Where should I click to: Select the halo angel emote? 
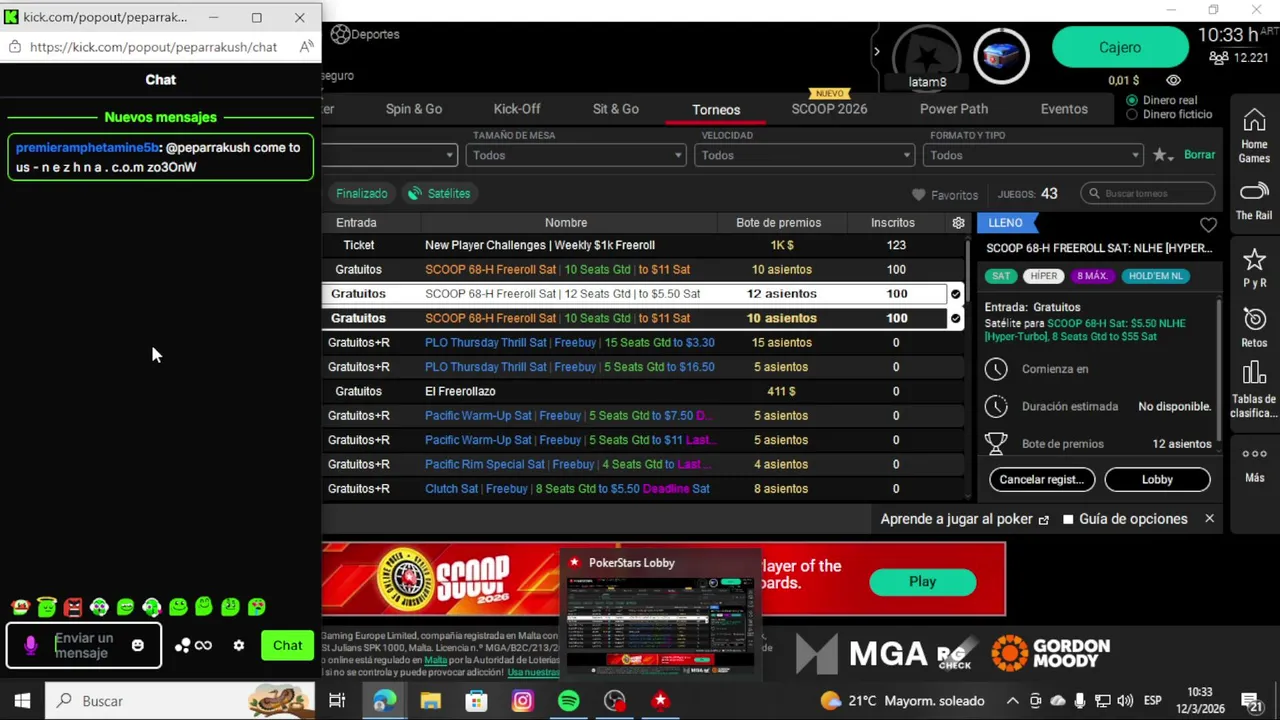point(47,606)
